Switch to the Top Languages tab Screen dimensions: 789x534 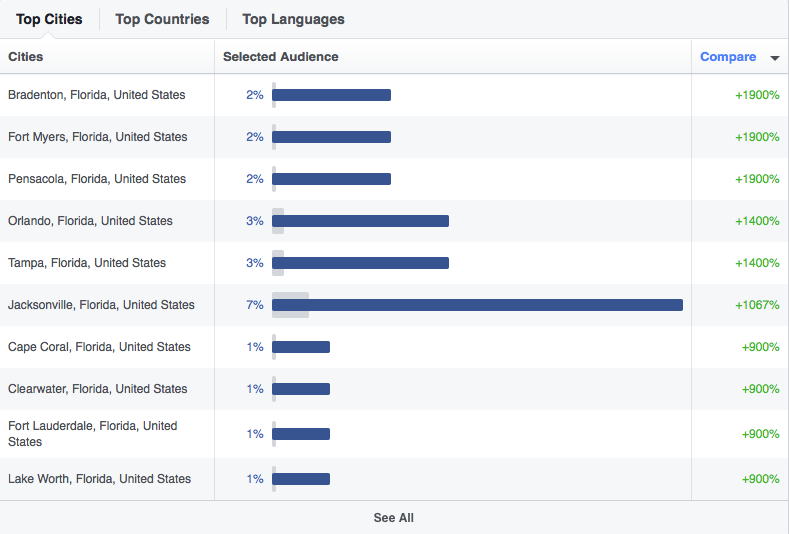293,19
